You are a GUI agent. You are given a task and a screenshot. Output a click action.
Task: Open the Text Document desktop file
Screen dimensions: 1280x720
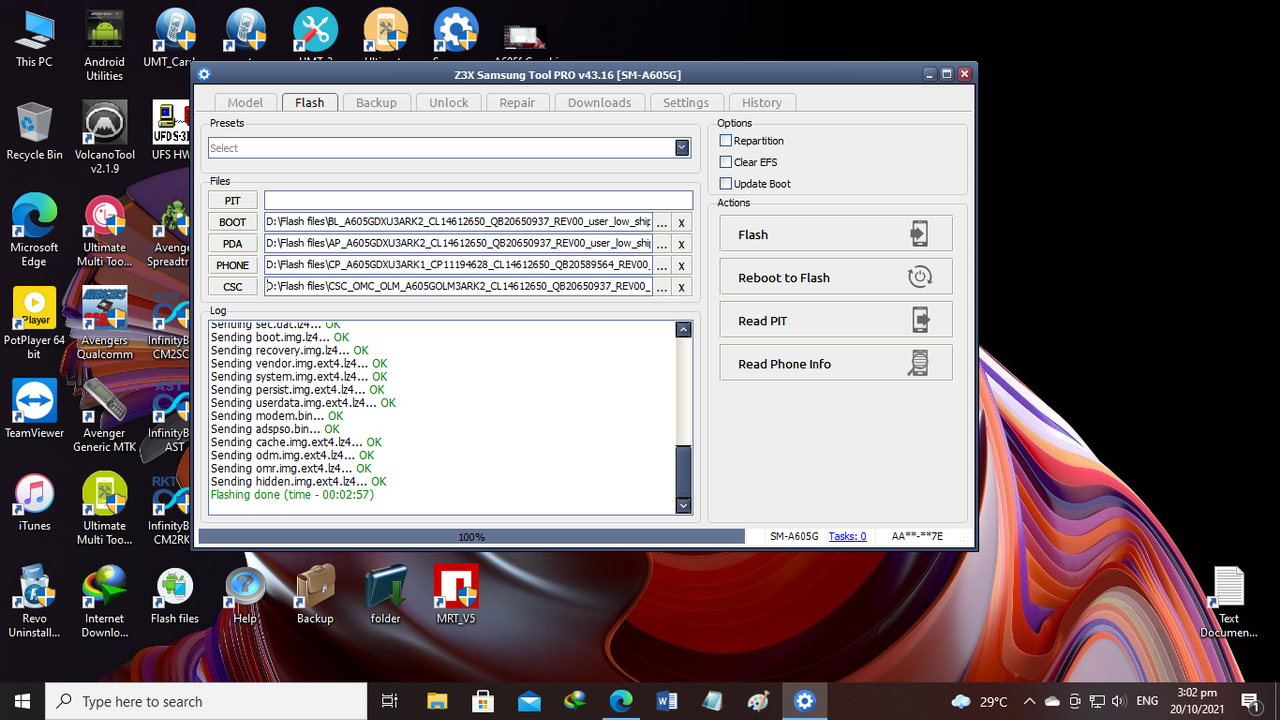(x=1229, y=601)
